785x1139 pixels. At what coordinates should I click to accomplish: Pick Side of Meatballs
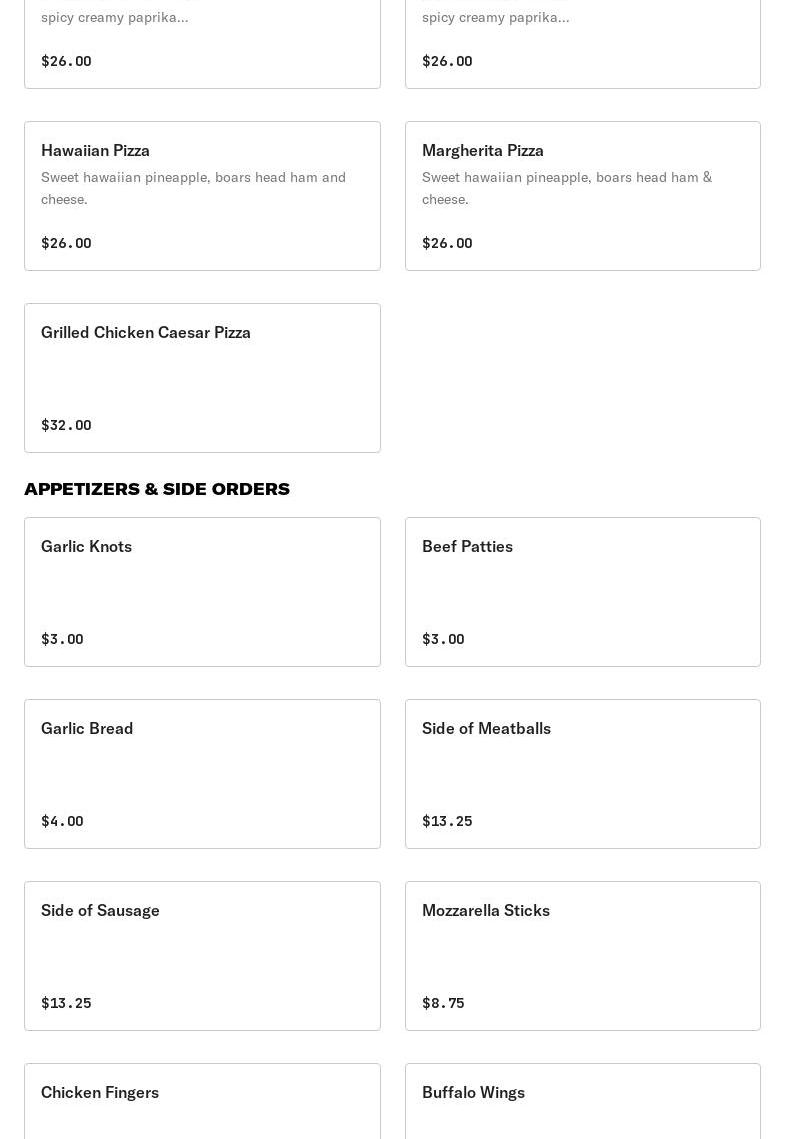[x=582, y=774]
